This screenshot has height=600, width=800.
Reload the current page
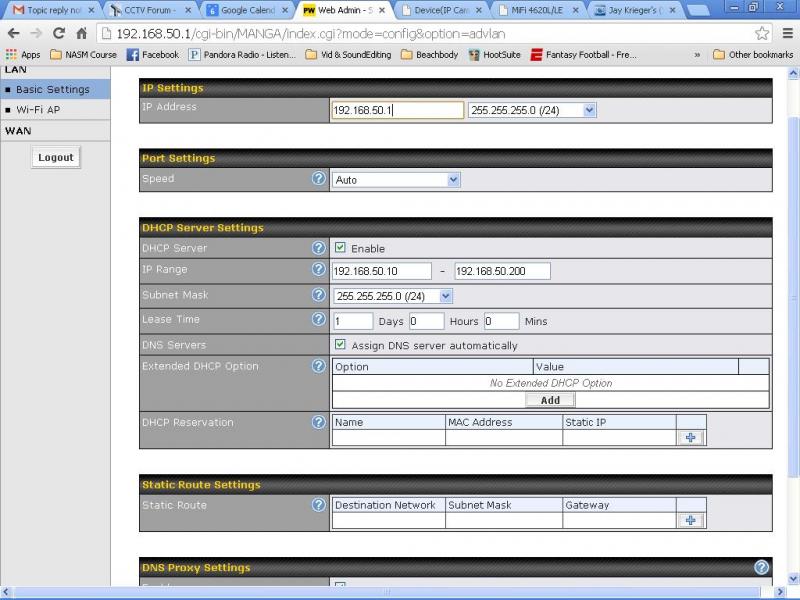pos(59,34)
